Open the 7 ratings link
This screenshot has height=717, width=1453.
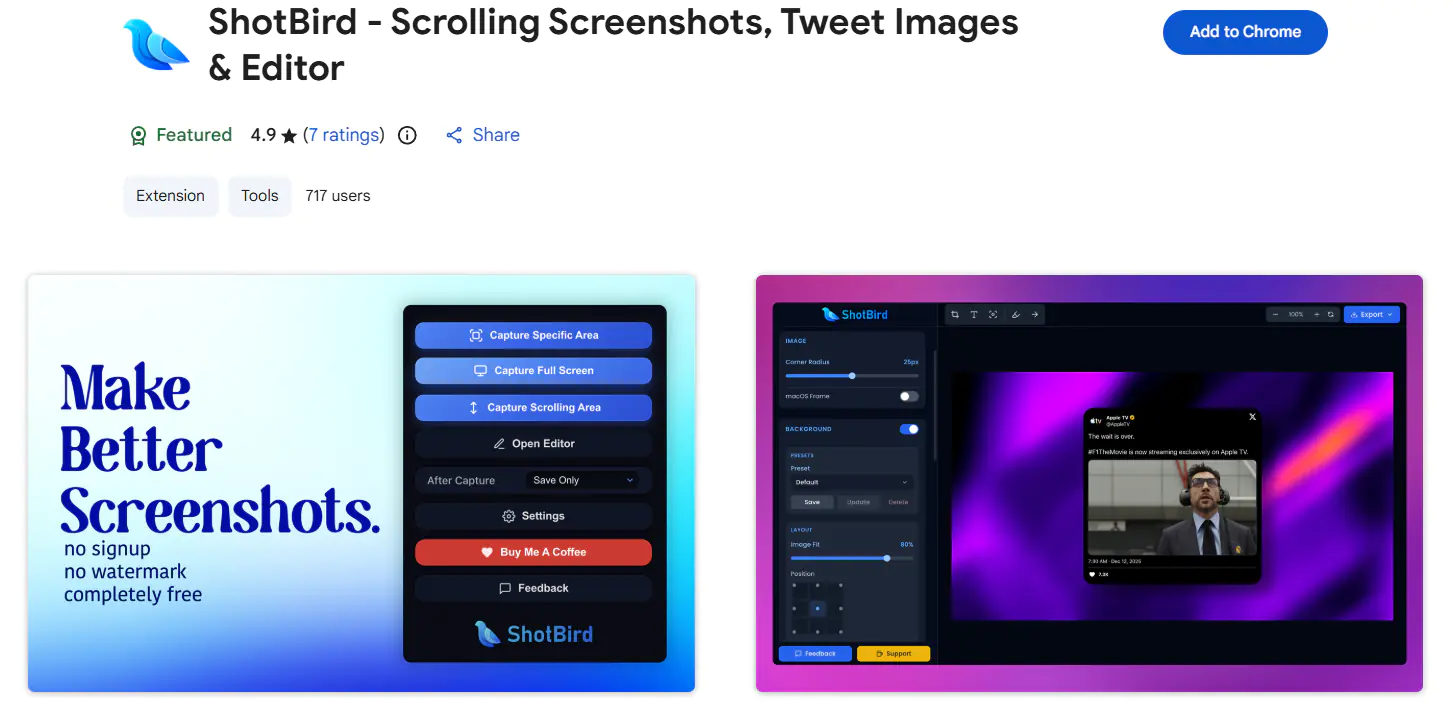[344, 135]
